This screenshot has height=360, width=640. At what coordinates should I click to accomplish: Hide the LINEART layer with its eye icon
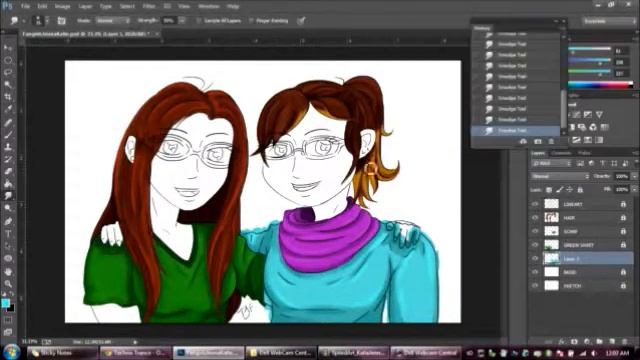click(x=535, y=204)
